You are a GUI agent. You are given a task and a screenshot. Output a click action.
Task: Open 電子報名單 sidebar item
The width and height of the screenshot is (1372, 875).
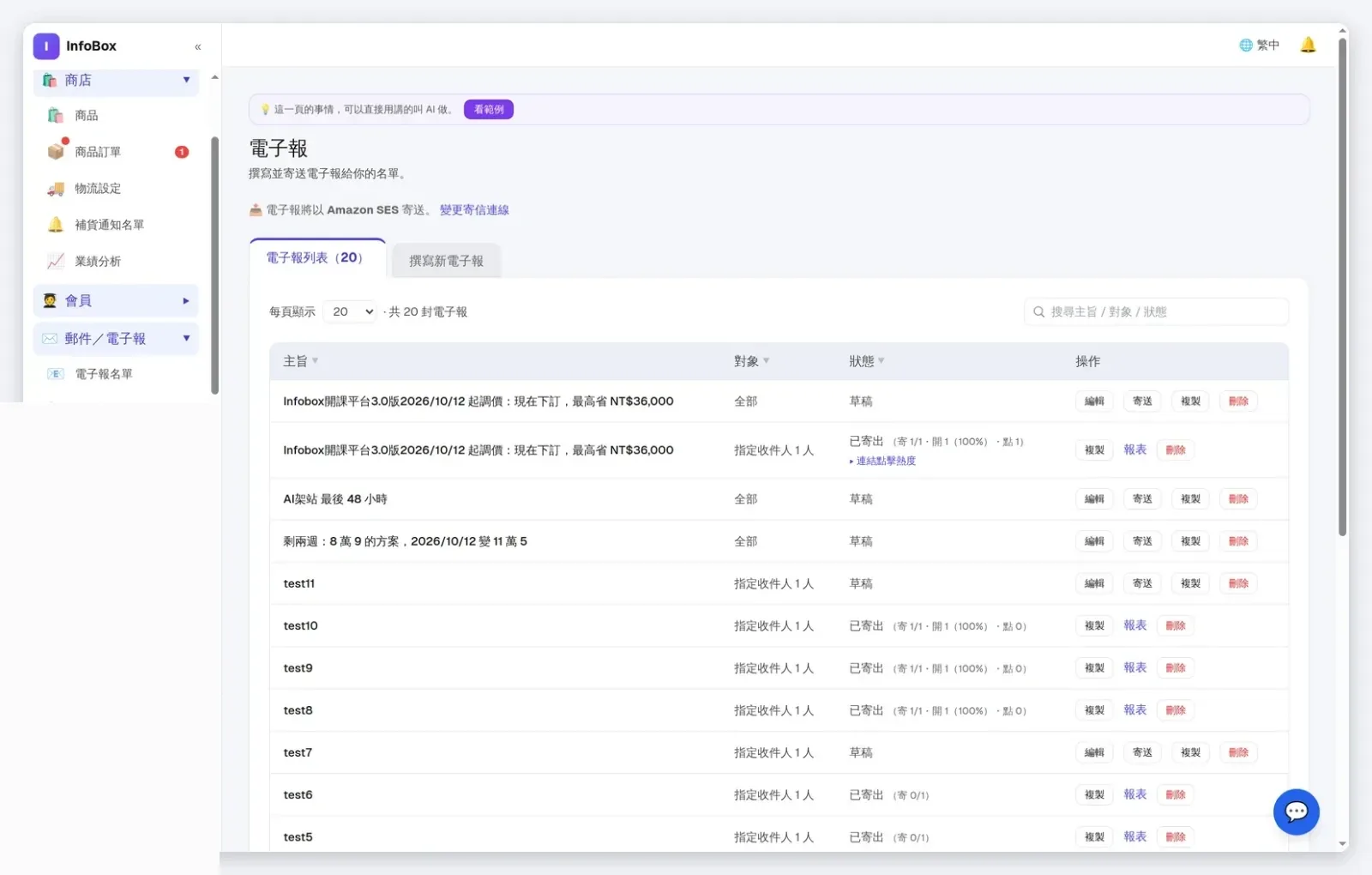103,374
